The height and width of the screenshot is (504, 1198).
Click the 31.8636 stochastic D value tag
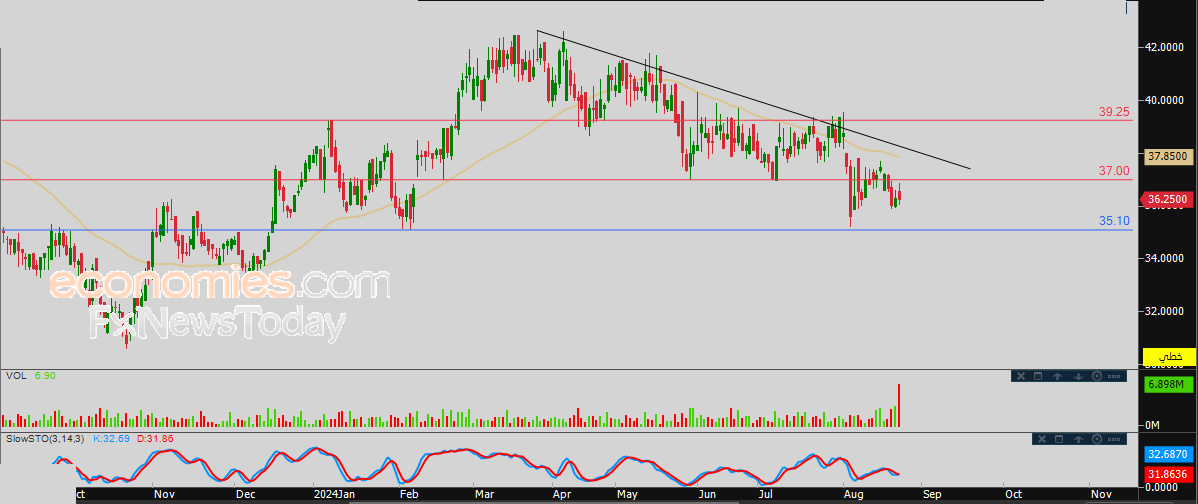pos(1168,474)
